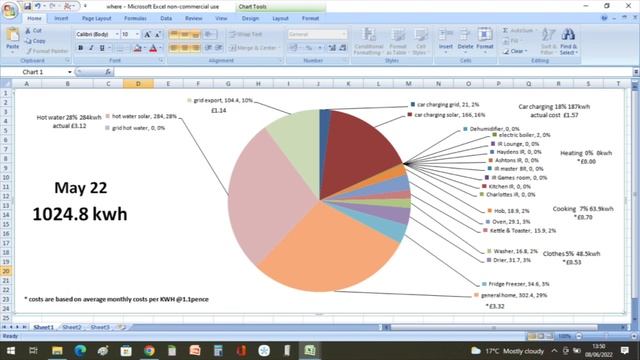This screenshot has width=640, height=360.
Task: Select the Fridge Freezer data label
Action: pos(518,284)
